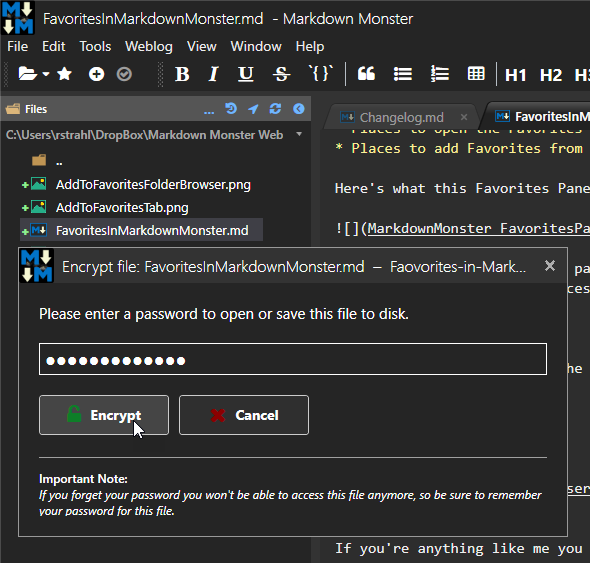The image size is (590, 563).
Task: Click the 'Here's what this Favorites' line
Action: [x=462, y=188]
